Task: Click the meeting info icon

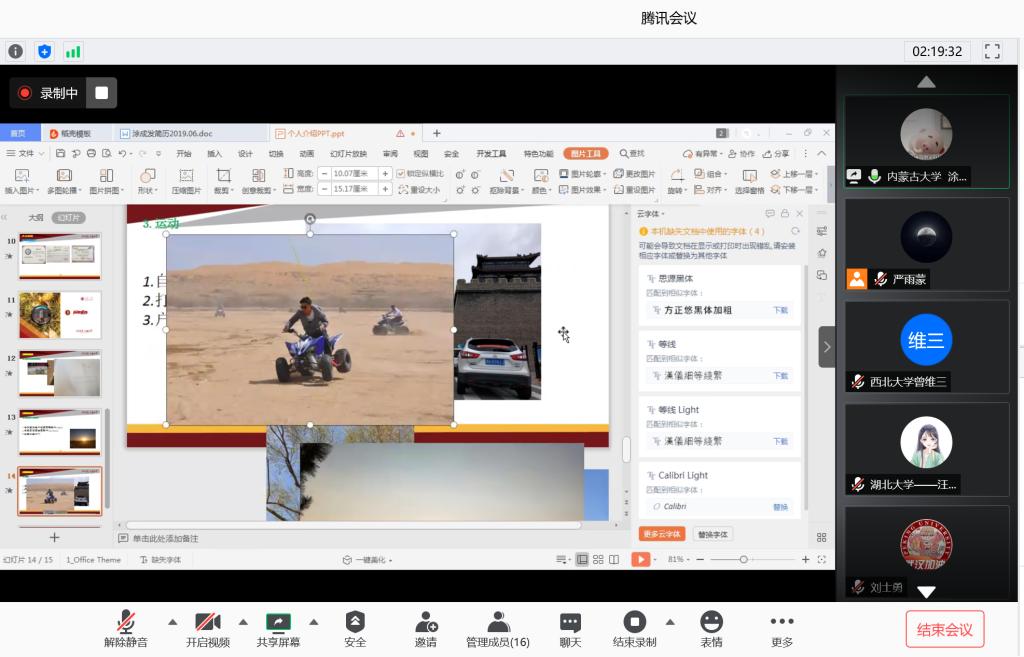Action: [x=16, y=51]
